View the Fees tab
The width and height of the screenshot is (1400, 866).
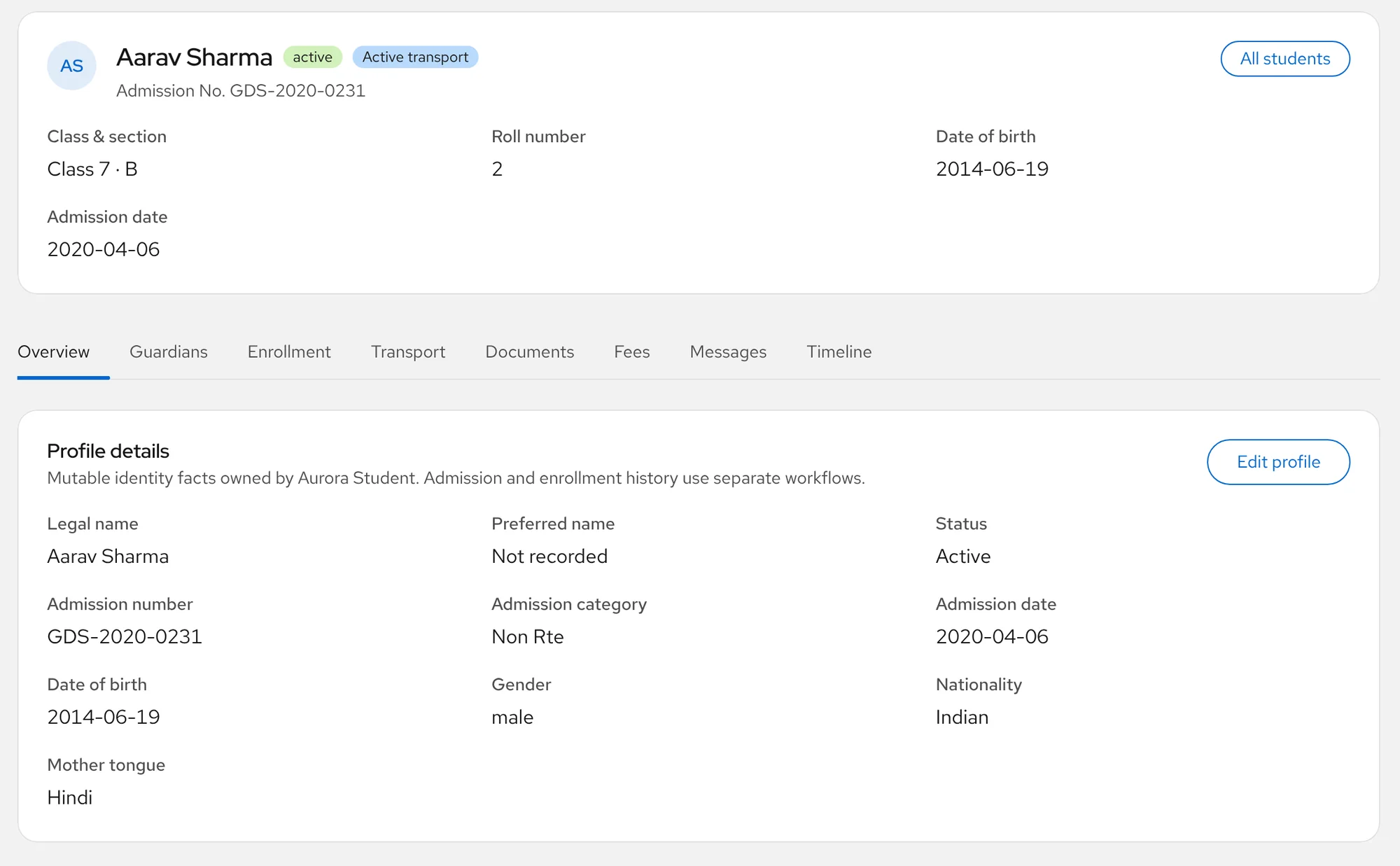click(x=632, y=351)
